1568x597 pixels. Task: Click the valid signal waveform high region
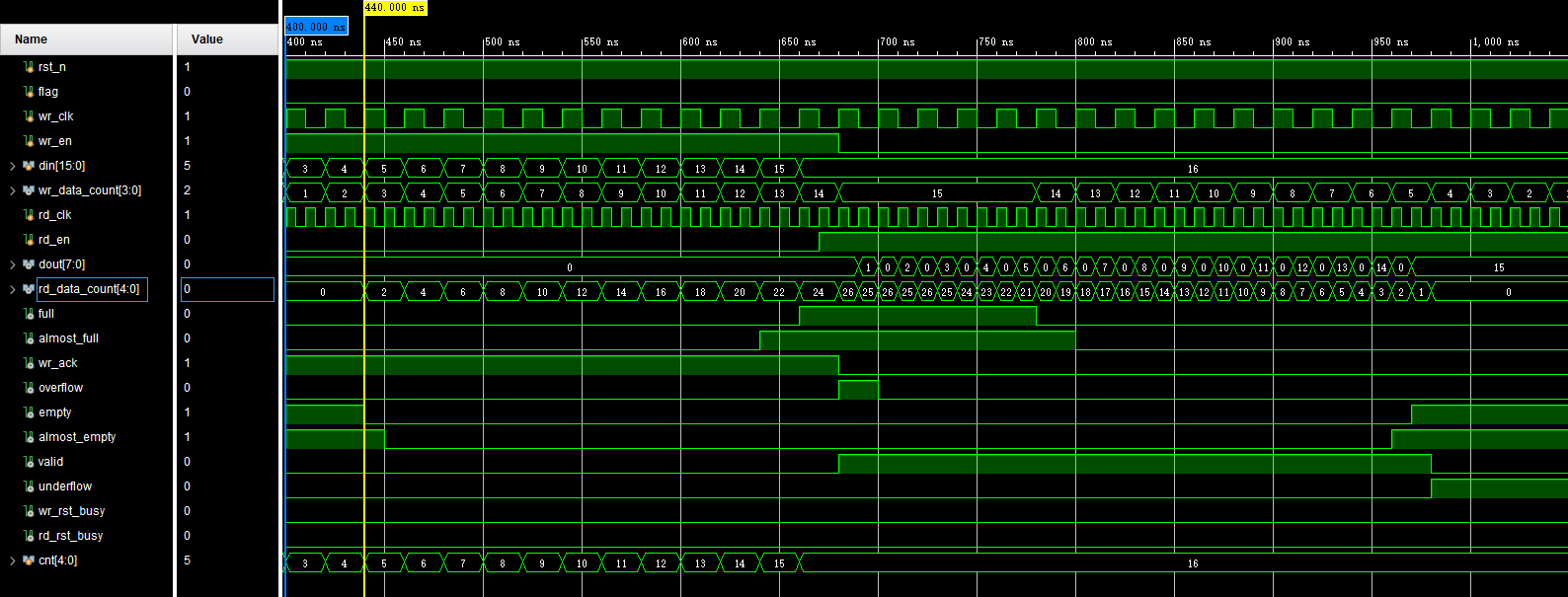tap(1134, 463)
